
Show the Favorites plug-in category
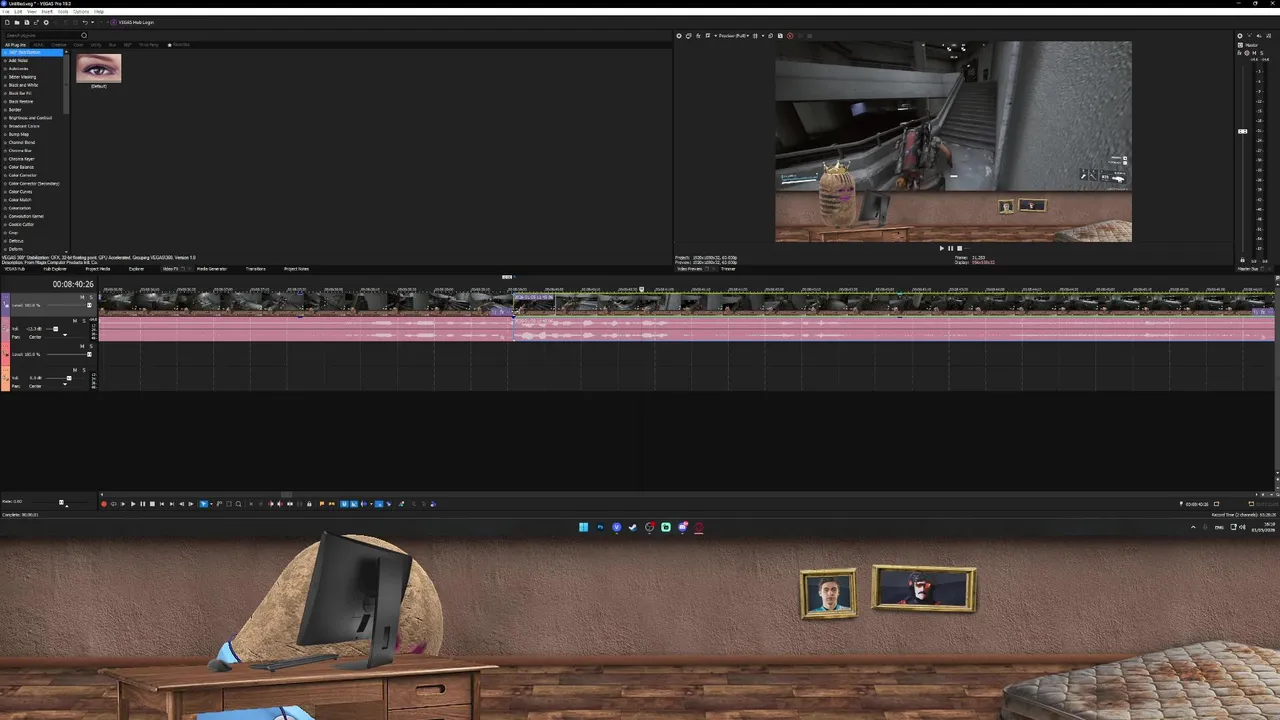tap(179, 44)
